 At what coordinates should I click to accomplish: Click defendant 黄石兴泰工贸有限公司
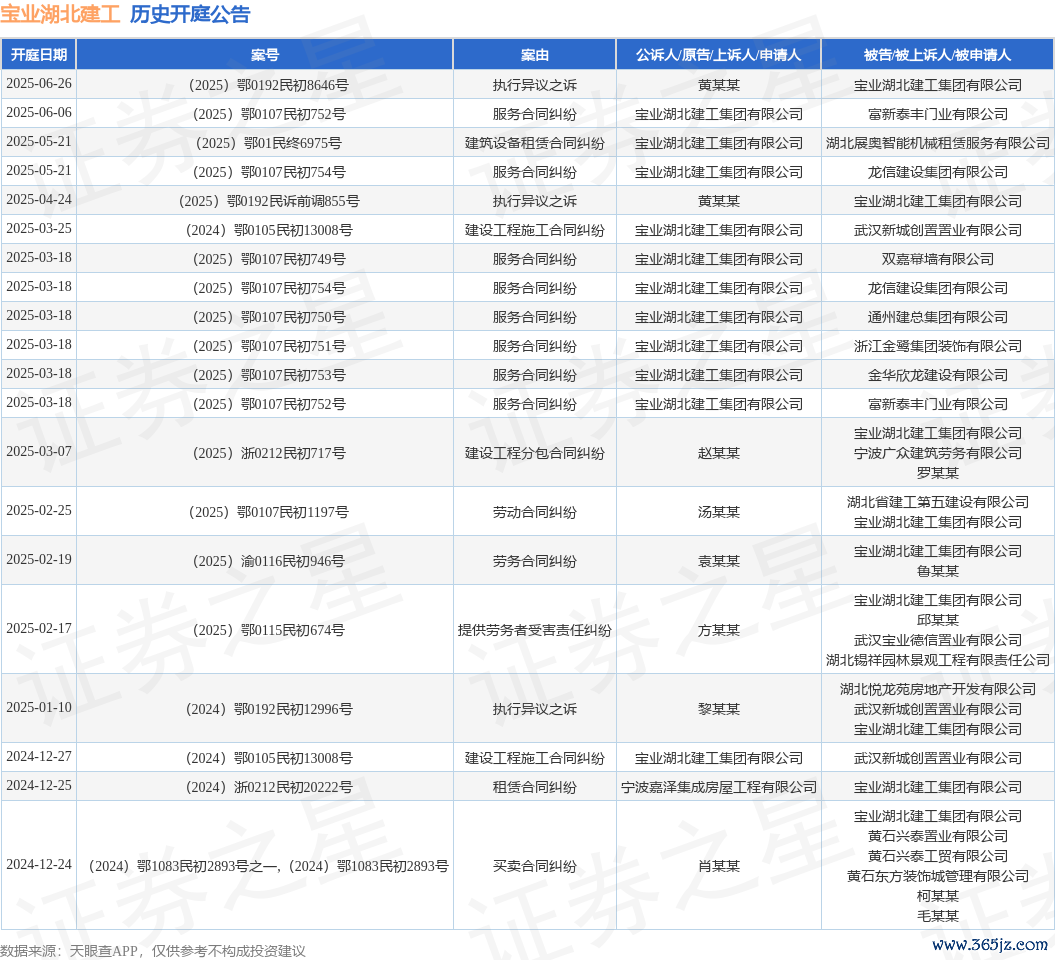click(937, 856)
